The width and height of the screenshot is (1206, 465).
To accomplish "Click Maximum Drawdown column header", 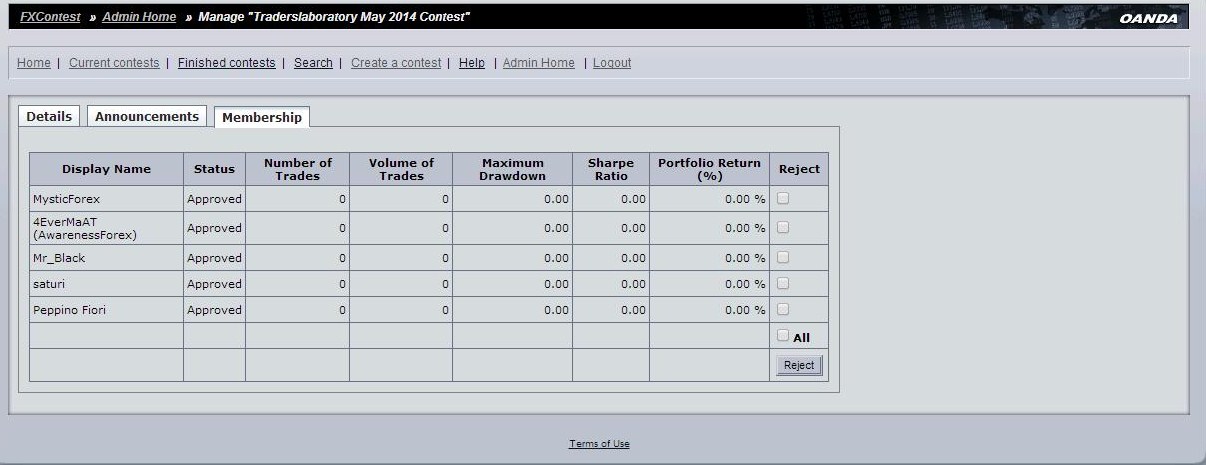I will pos(512,169).
